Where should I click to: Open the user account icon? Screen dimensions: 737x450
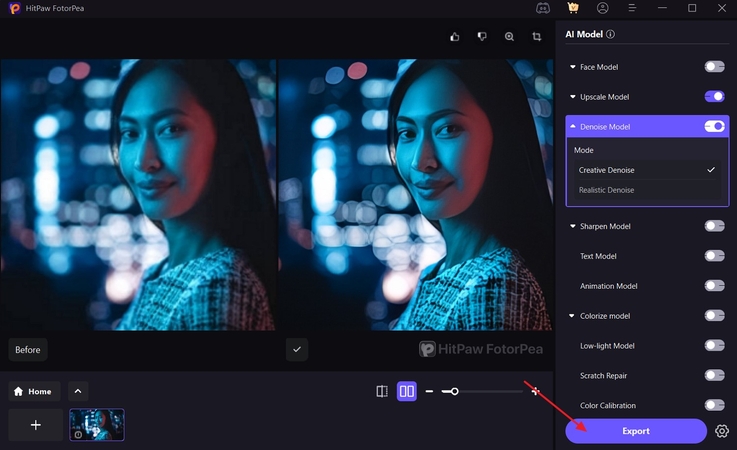(603, 8)
